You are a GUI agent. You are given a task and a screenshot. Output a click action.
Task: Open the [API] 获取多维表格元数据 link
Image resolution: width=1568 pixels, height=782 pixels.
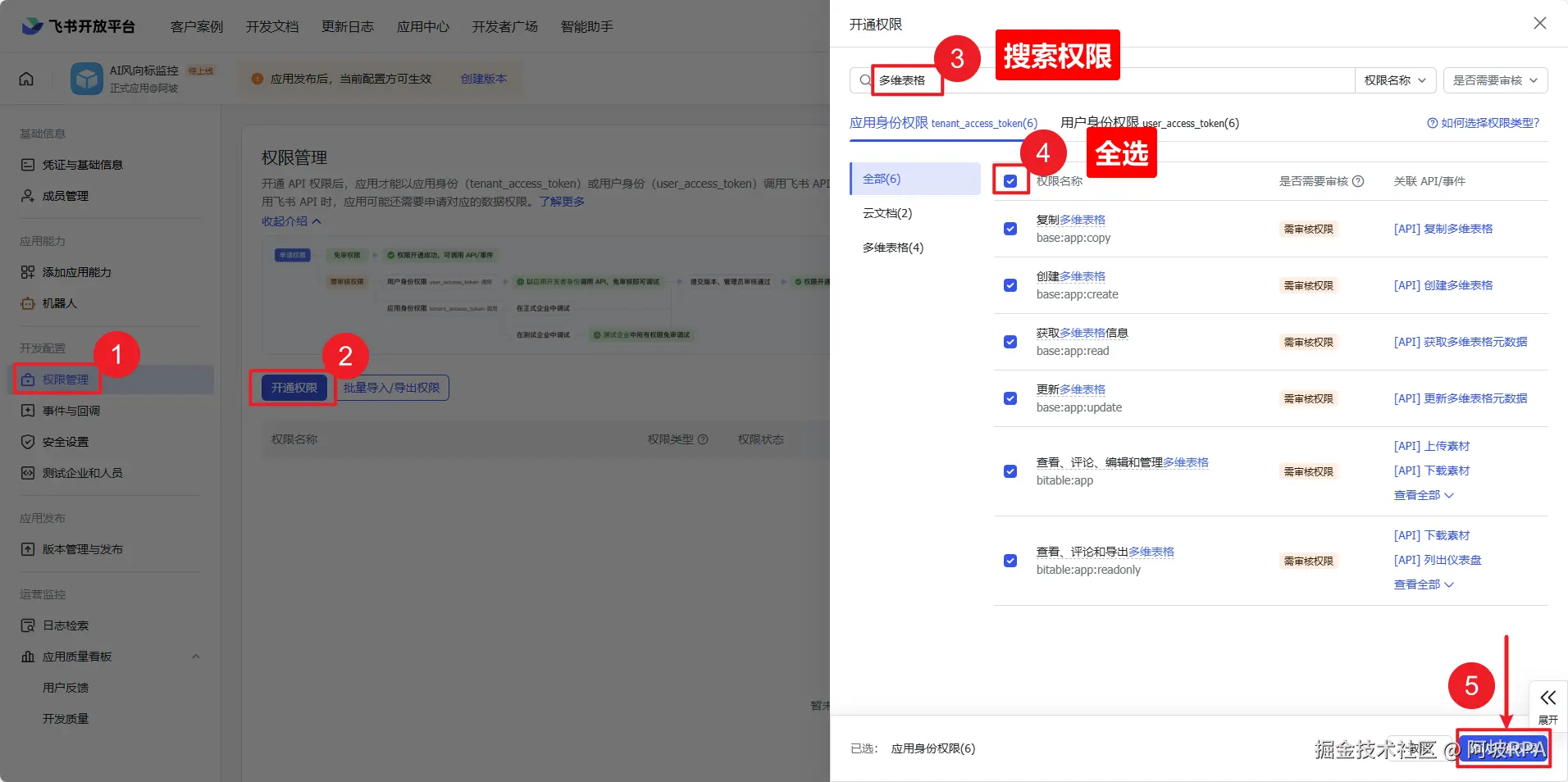pos(1461,342)
